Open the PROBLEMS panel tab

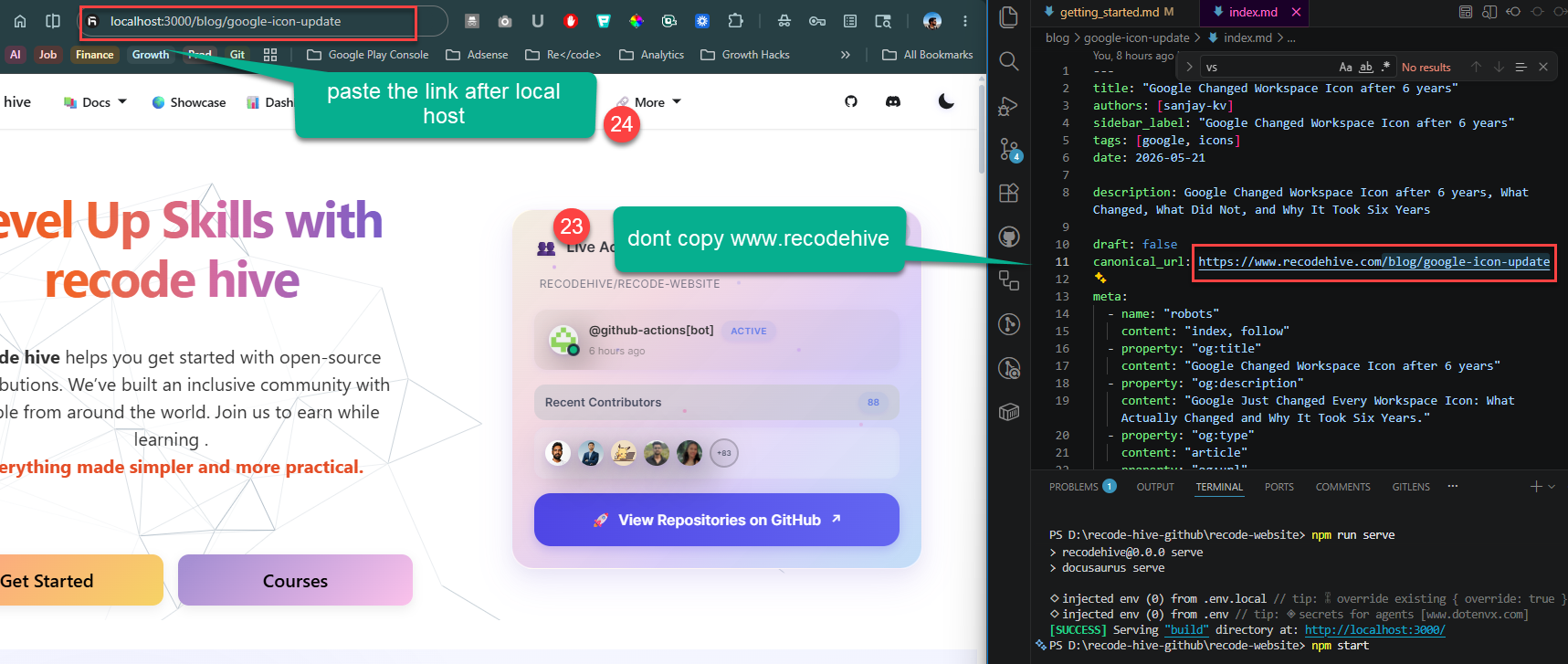coord(1082,487)
